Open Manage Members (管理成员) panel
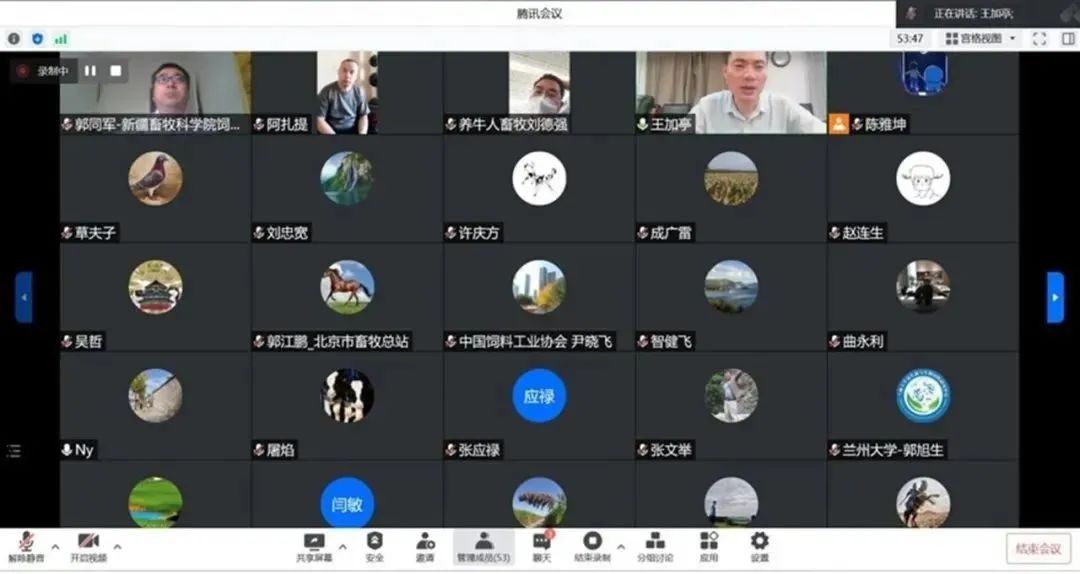The image size is (1080, 574). click(x=484, y=545)
